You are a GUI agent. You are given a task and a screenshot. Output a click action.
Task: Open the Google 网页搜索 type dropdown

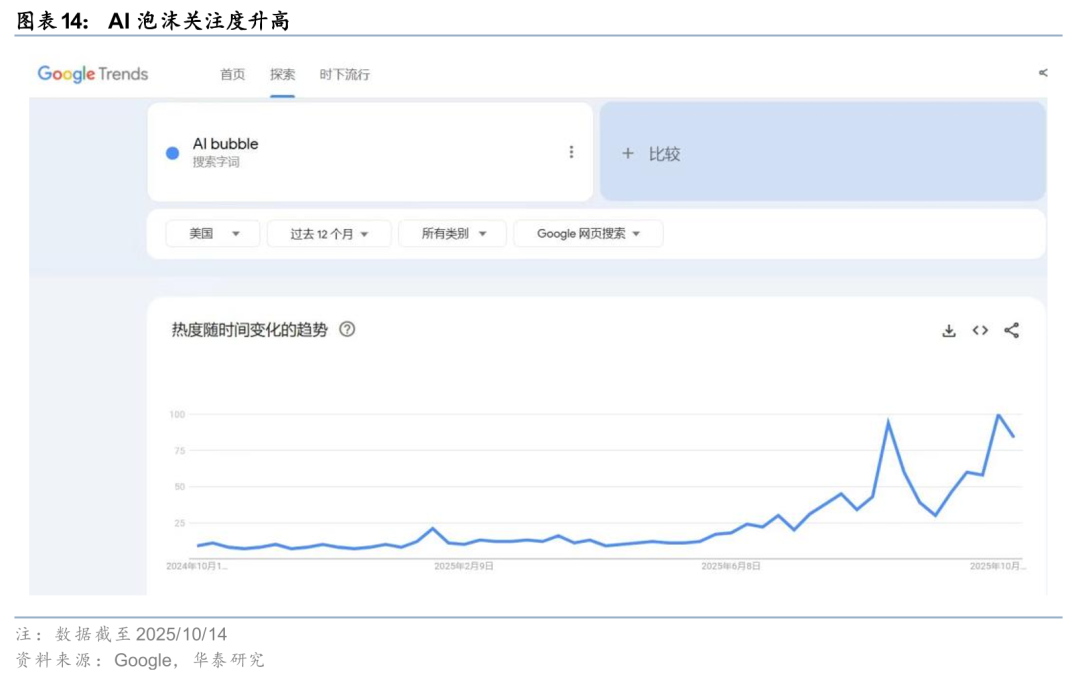click(x=588, y=234)
